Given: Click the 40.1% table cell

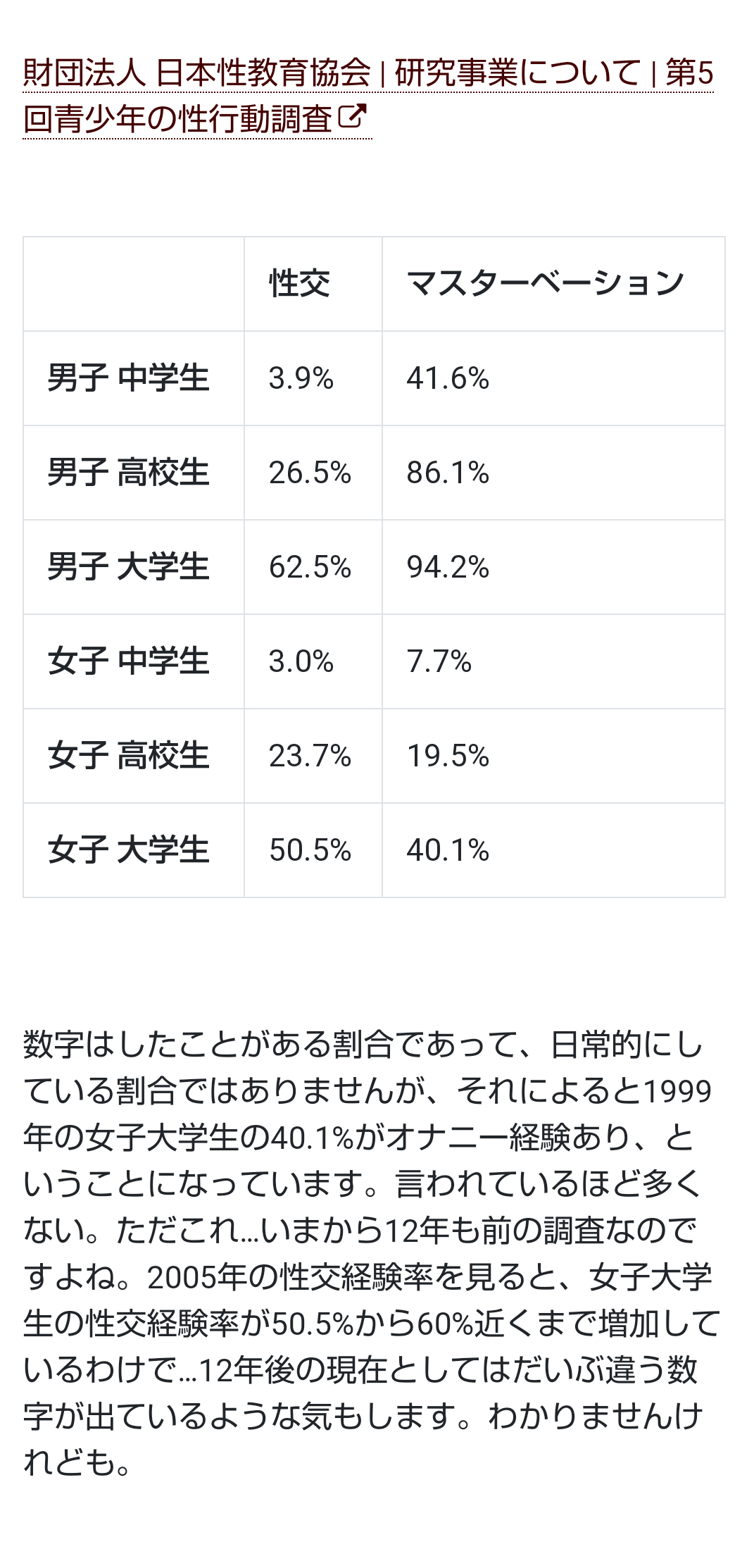Looking at the screenshot, I should (x=553, y=850).
